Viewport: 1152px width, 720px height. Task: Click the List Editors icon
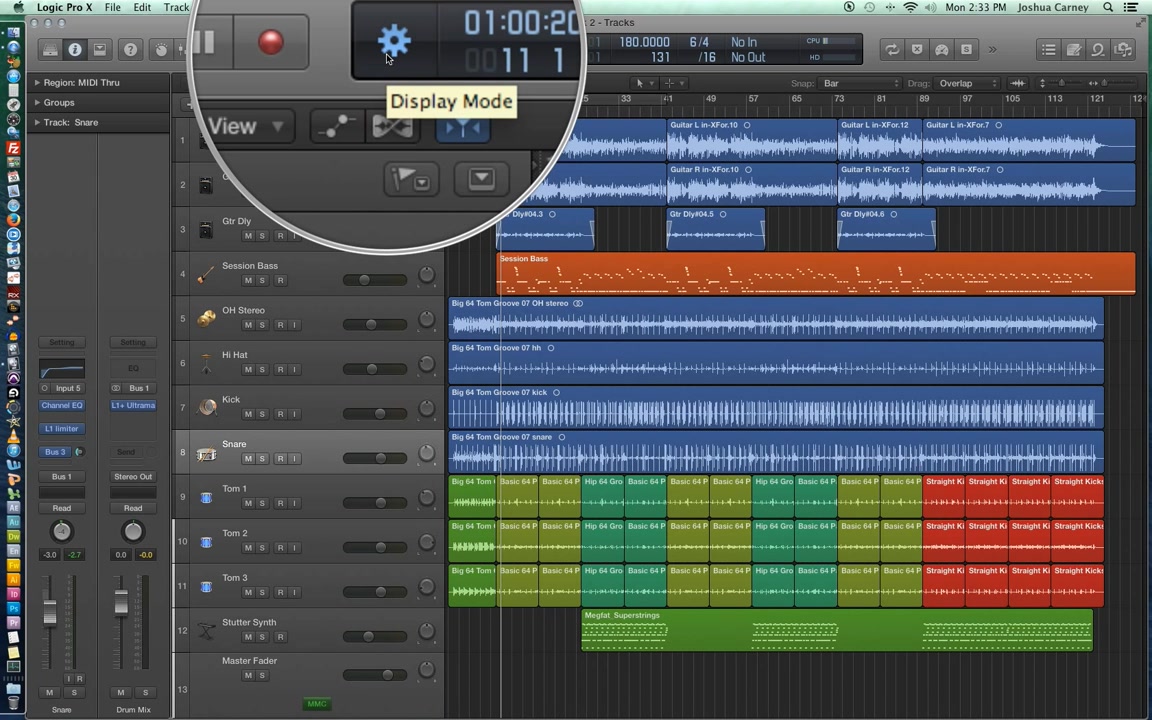click(x=1048, y=49)
